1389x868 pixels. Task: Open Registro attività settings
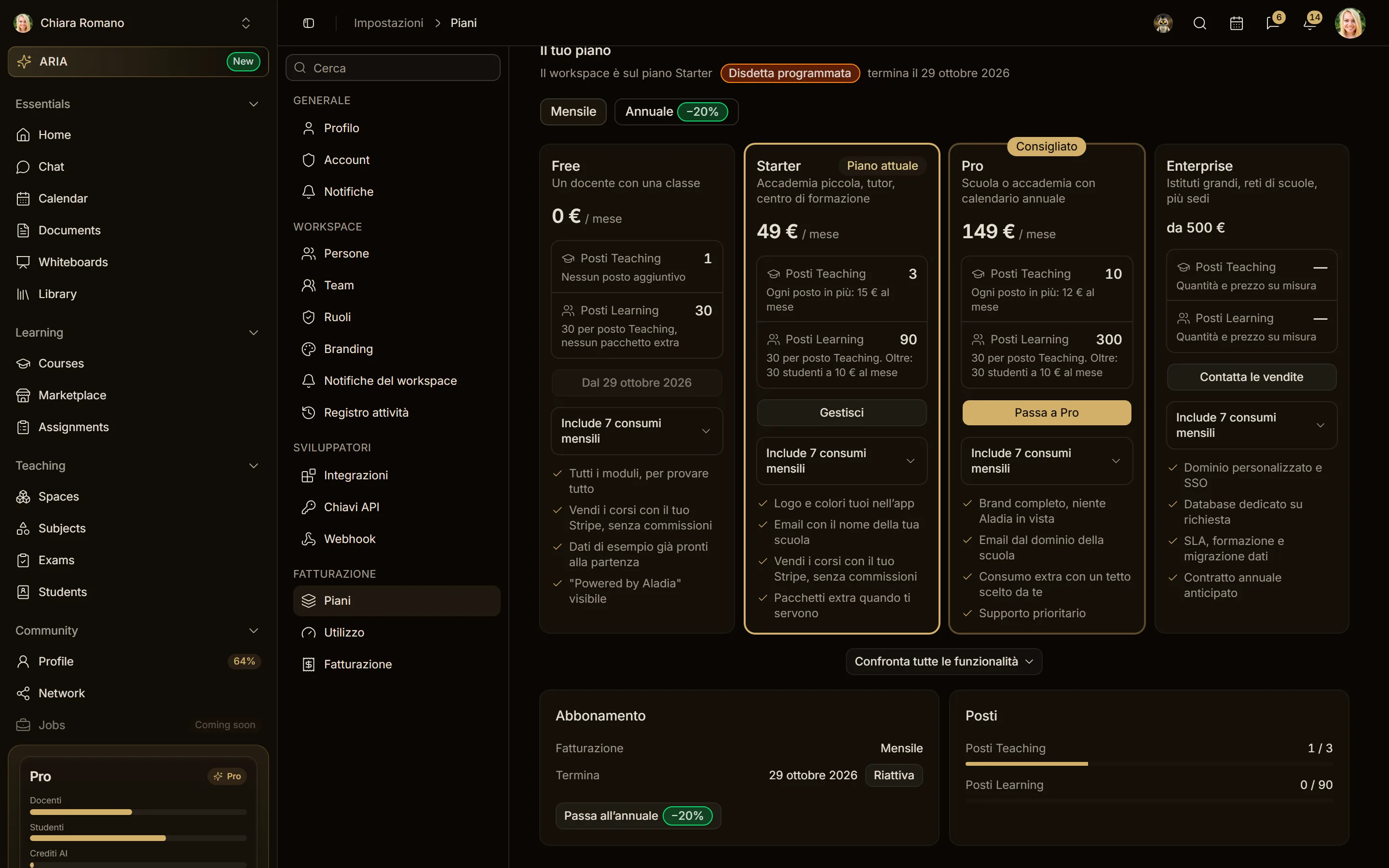click(x=396, y=412)
